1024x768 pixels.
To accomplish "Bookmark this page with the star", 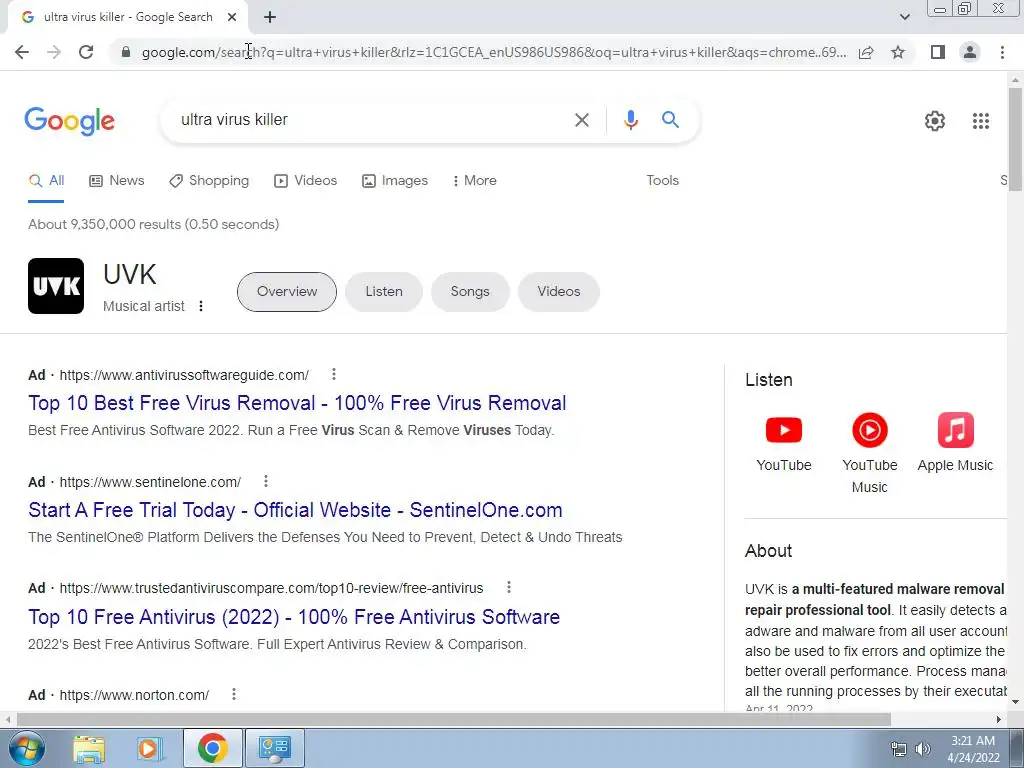I will pyautogui.click(x=898, y=52).
